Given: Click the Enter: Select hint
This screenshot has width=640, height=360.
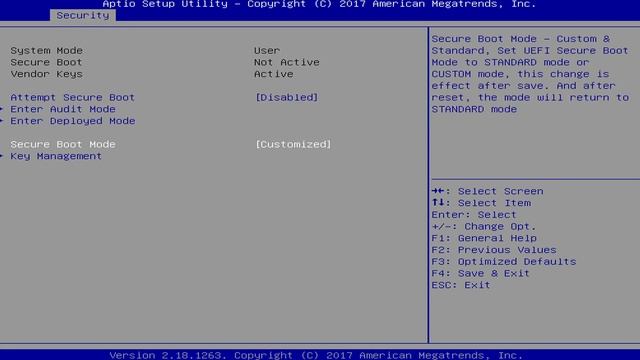Looking at the screenshot, I should point(474,215).
